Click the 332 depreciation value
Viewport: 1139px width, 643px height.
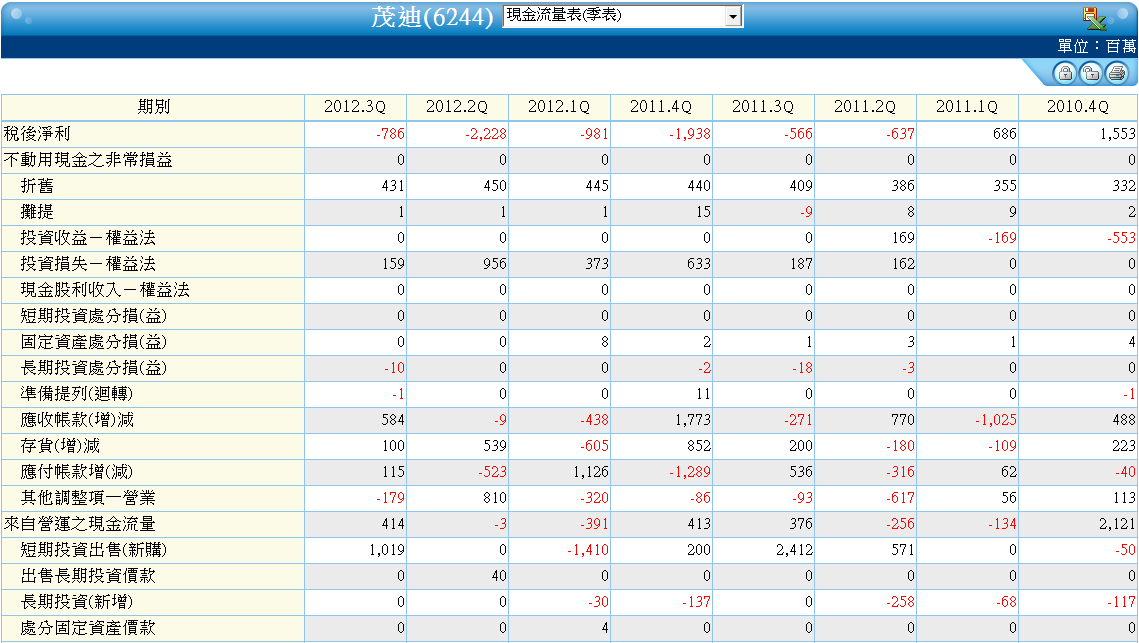pyautogui.click(x=1124, y=186)
